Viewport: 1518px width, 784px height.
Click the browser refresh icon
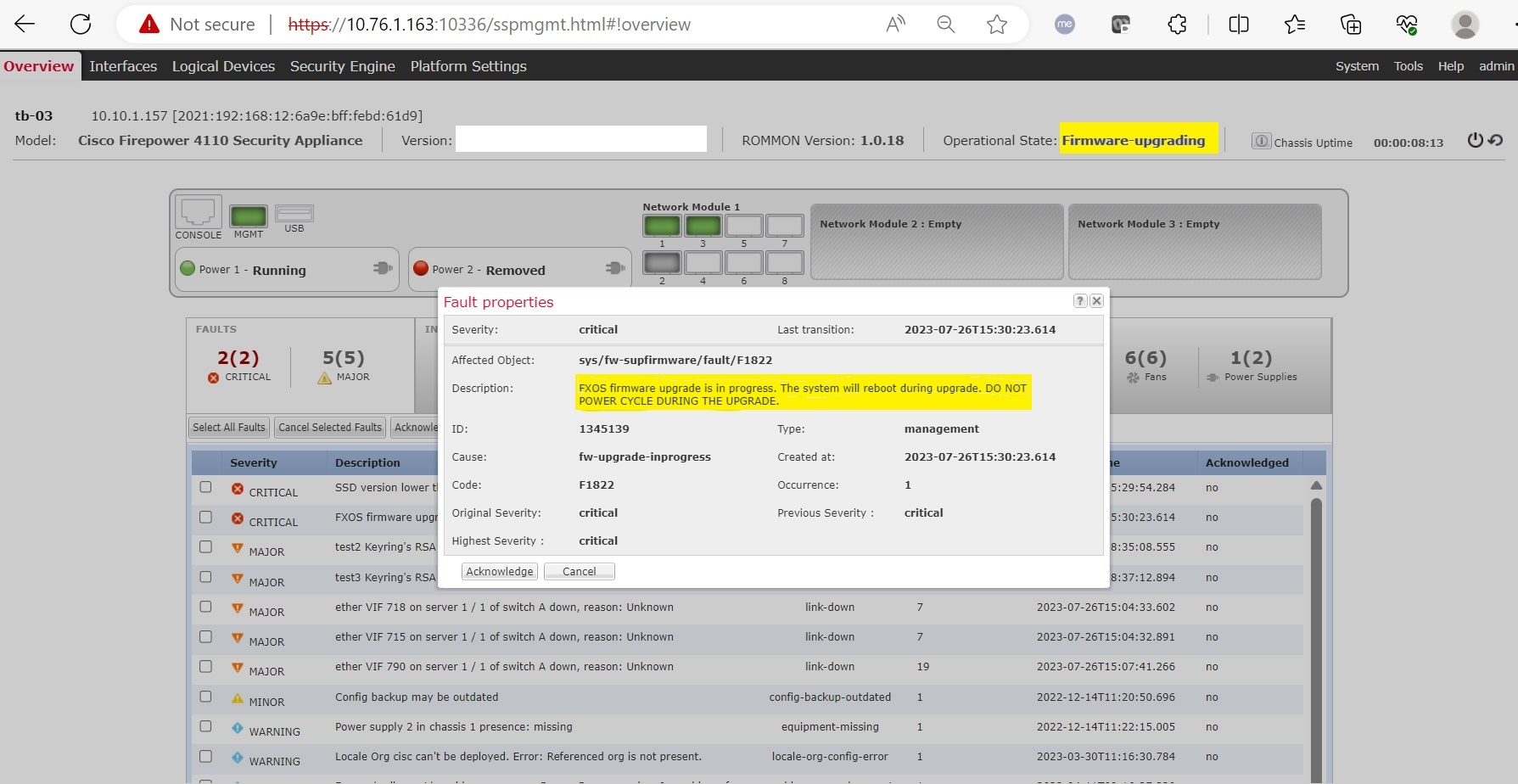coord(81,24)
